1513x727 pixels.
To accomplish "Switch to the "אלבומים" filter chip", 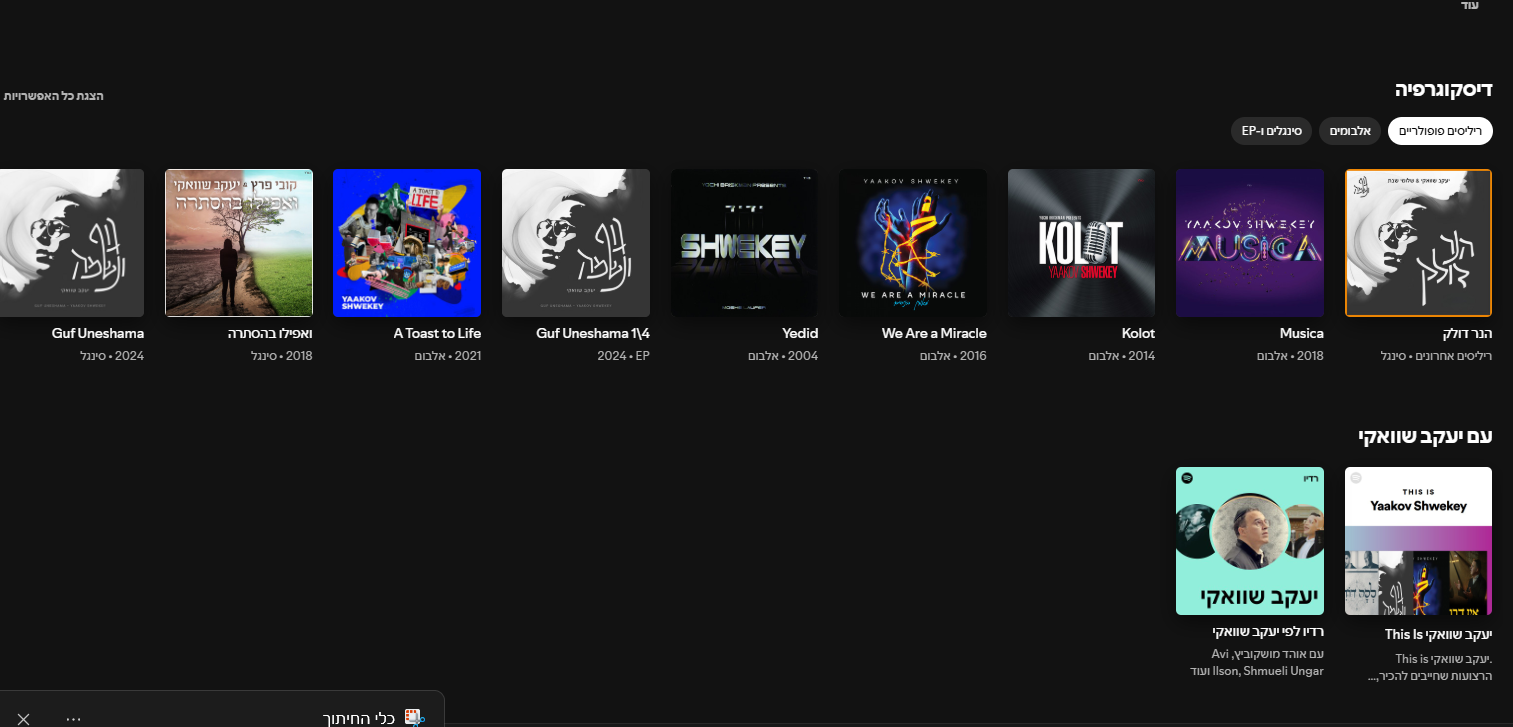I will pos(1350,131).
